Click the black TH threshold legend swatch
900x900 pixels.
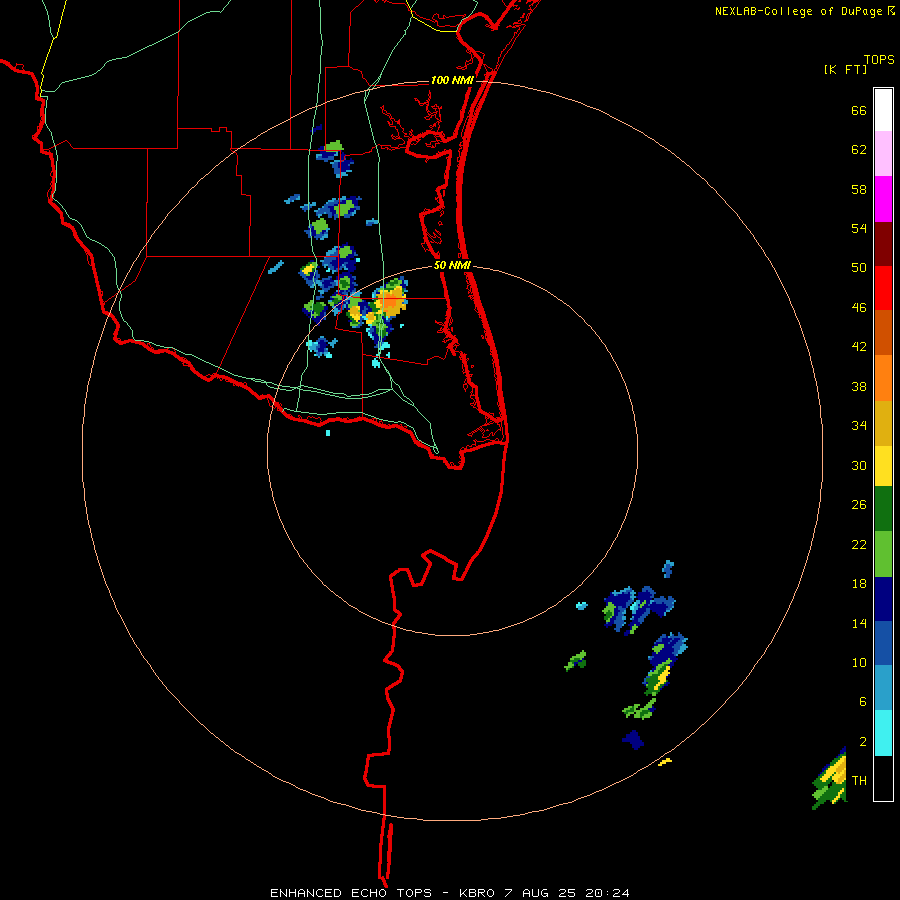pyautogui.click(x=883, y=778)
